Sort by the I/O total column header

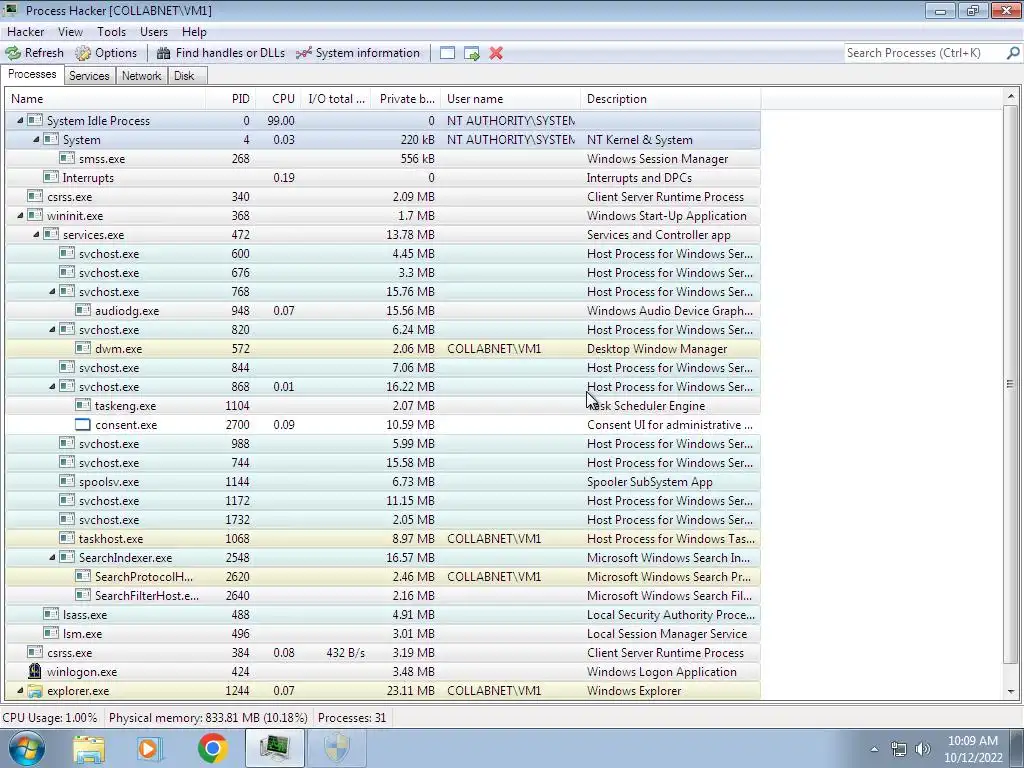(x=336, y=99)
